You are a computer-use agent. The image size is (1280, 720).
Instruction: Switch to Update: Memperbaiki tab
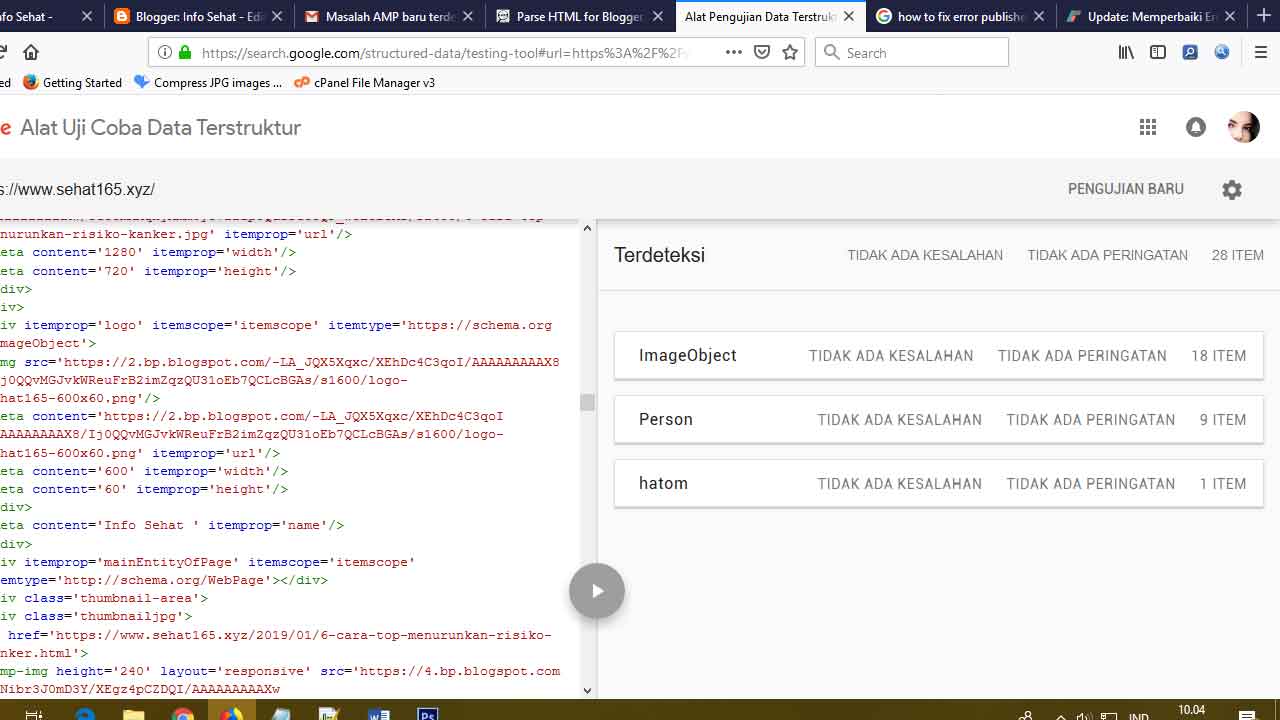tap(1152, 16)
